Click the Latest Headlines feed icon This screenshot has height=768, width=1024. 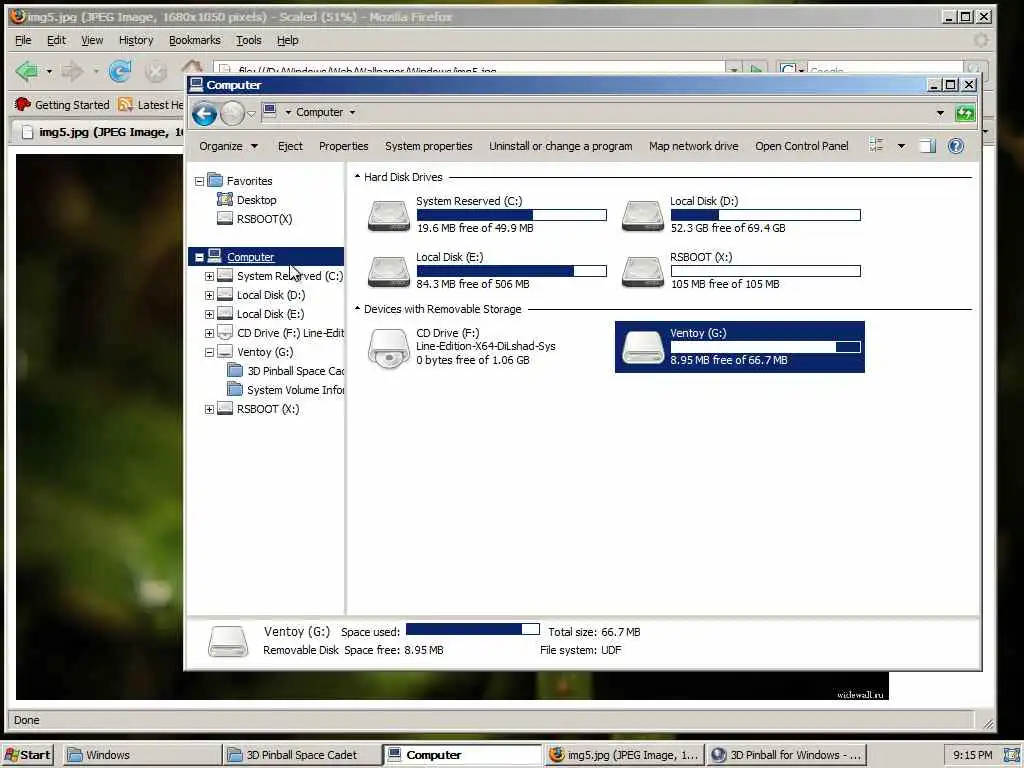tap(125, 104)
